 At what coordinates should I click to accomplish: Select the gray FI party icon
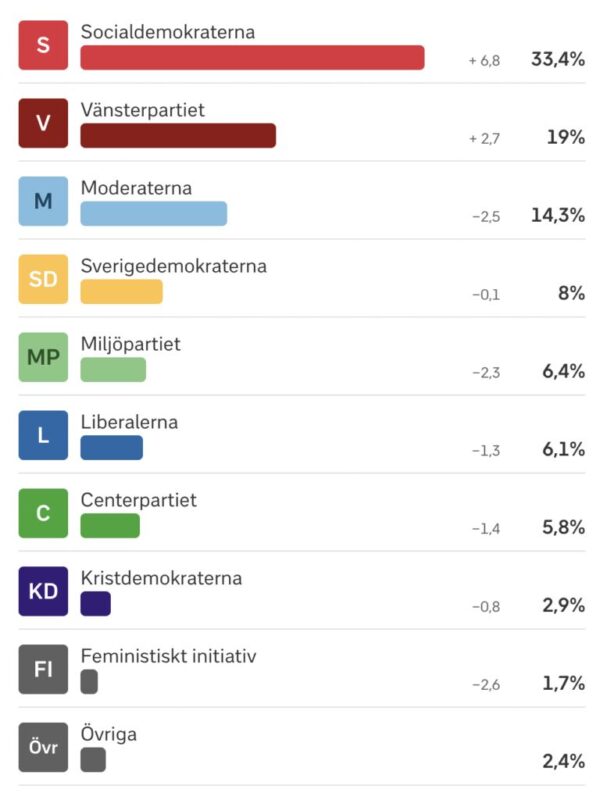click(43, 669)
